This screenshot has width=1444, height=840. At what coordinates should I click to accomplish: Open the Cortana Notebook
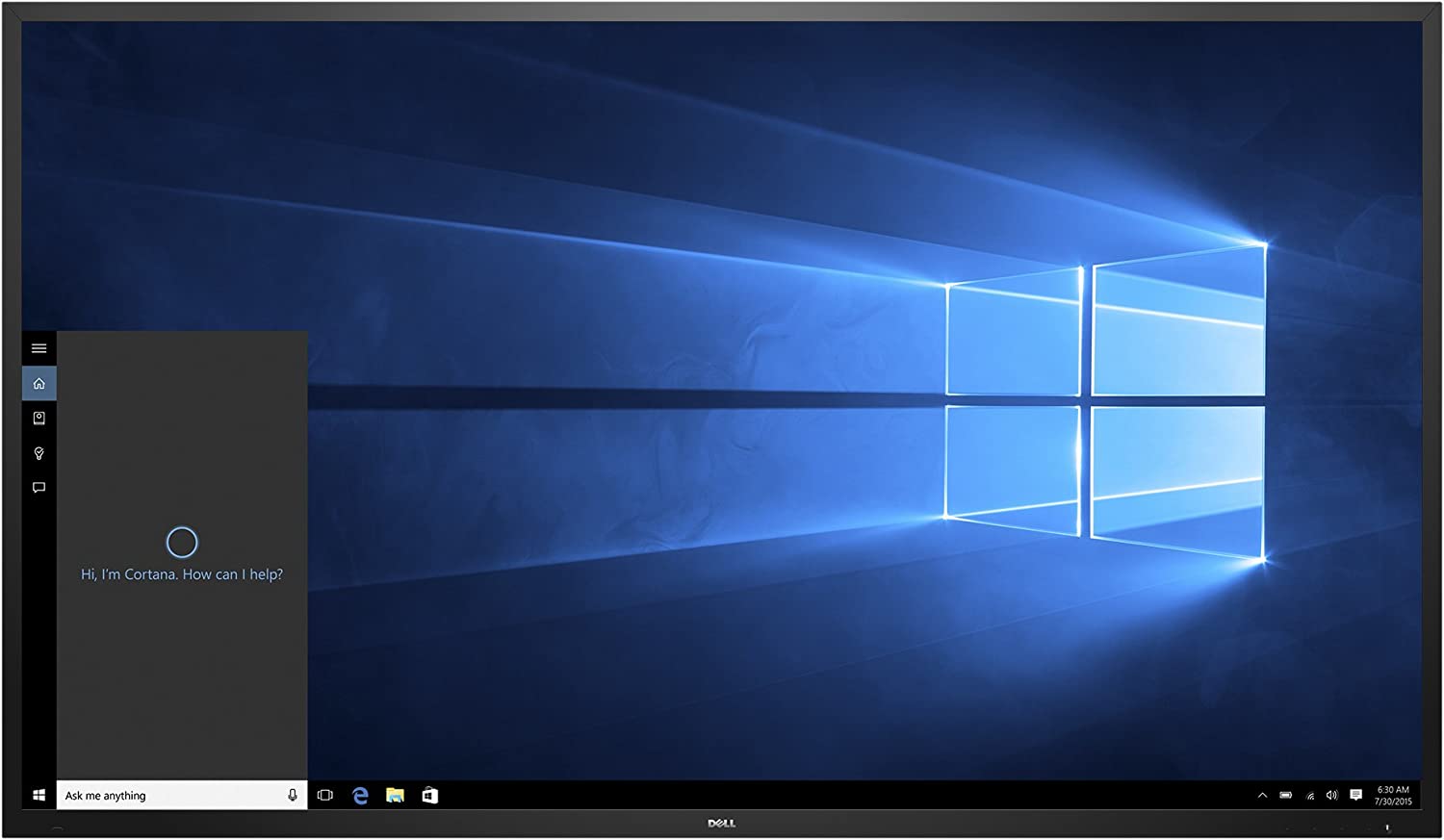(39, 419)
